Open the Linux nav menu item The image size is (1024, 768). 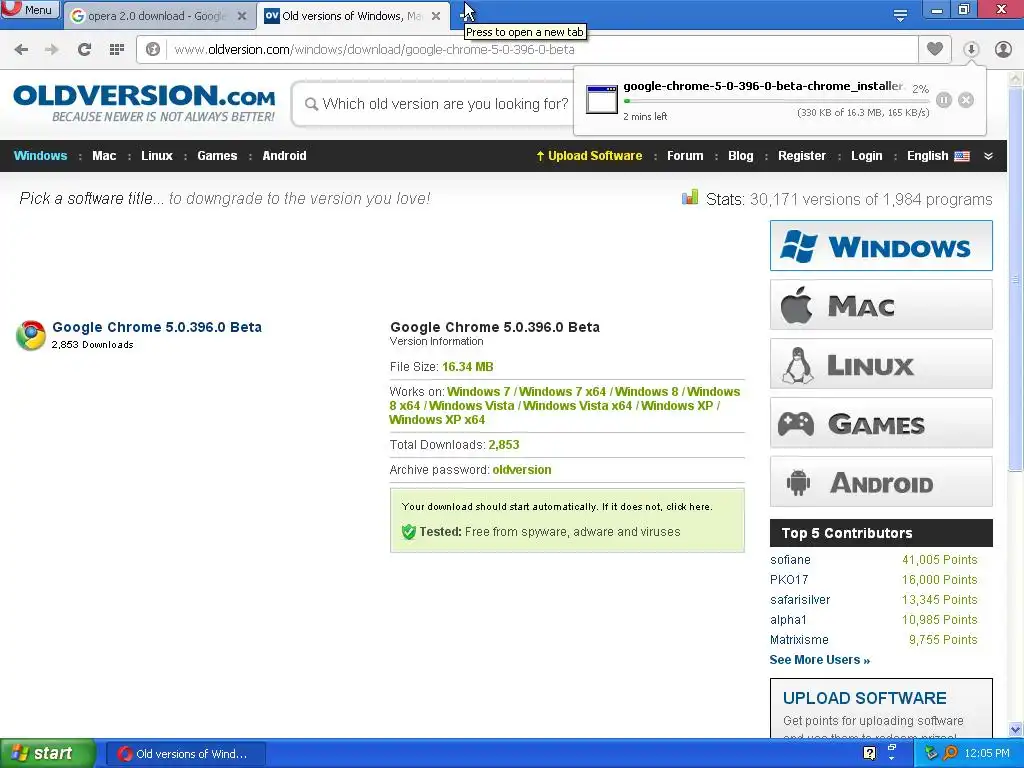click(157, 156)
